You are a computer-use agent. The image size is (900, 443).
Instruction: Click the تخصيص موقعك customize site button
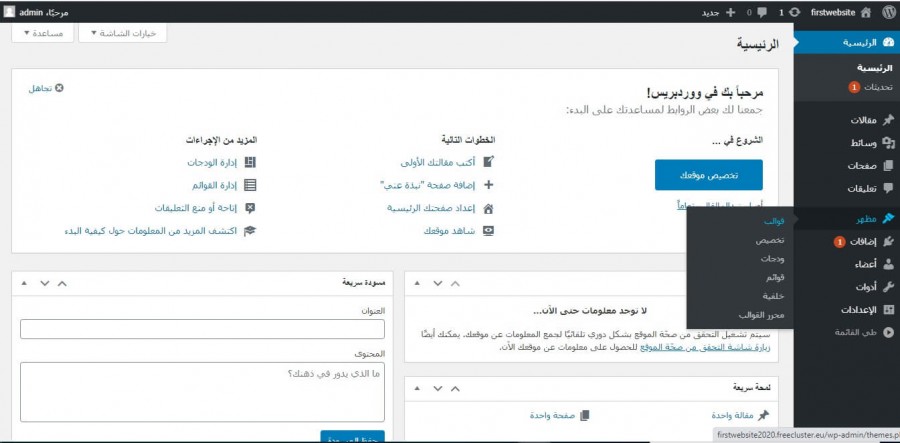point(708,175)
